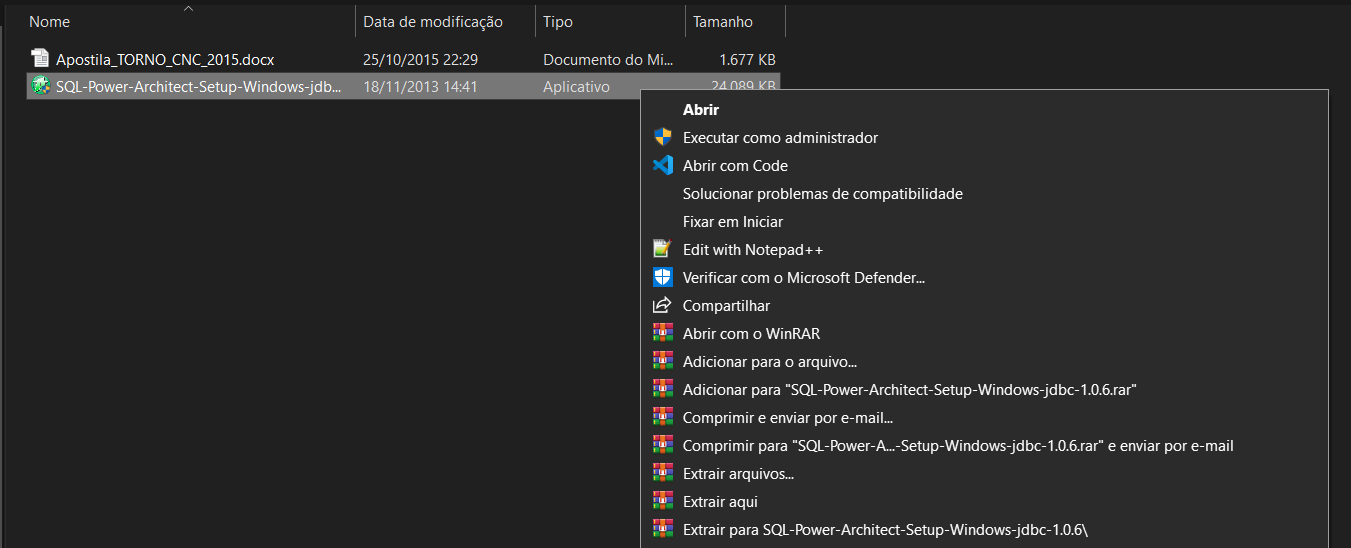This screenshot has height=548, width=1351.
Task: Sort by Data de modificação column header
Action: pos(445,21)
